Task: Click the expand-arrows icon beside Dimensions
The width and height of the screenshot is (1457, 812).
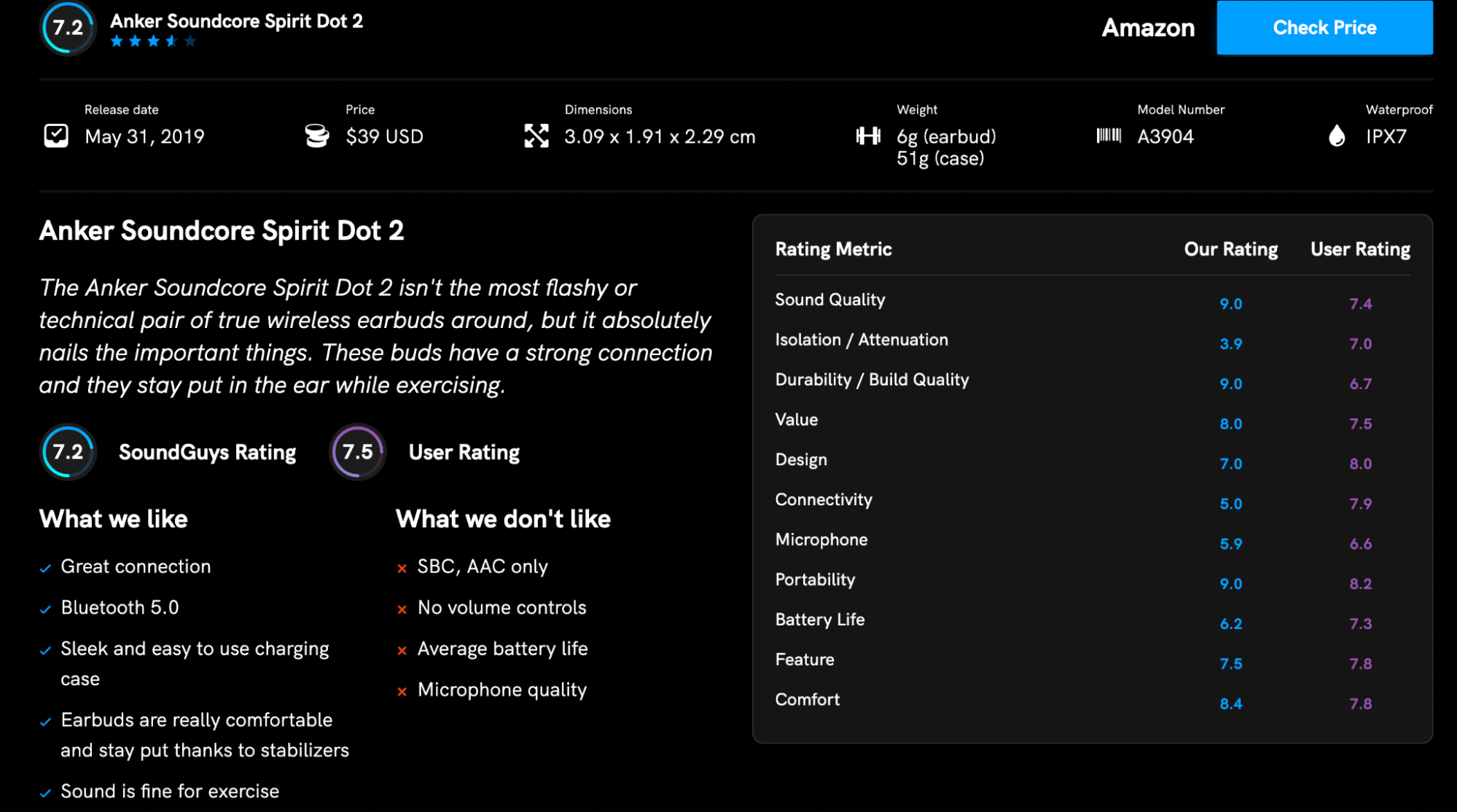Action: [536, 136]
